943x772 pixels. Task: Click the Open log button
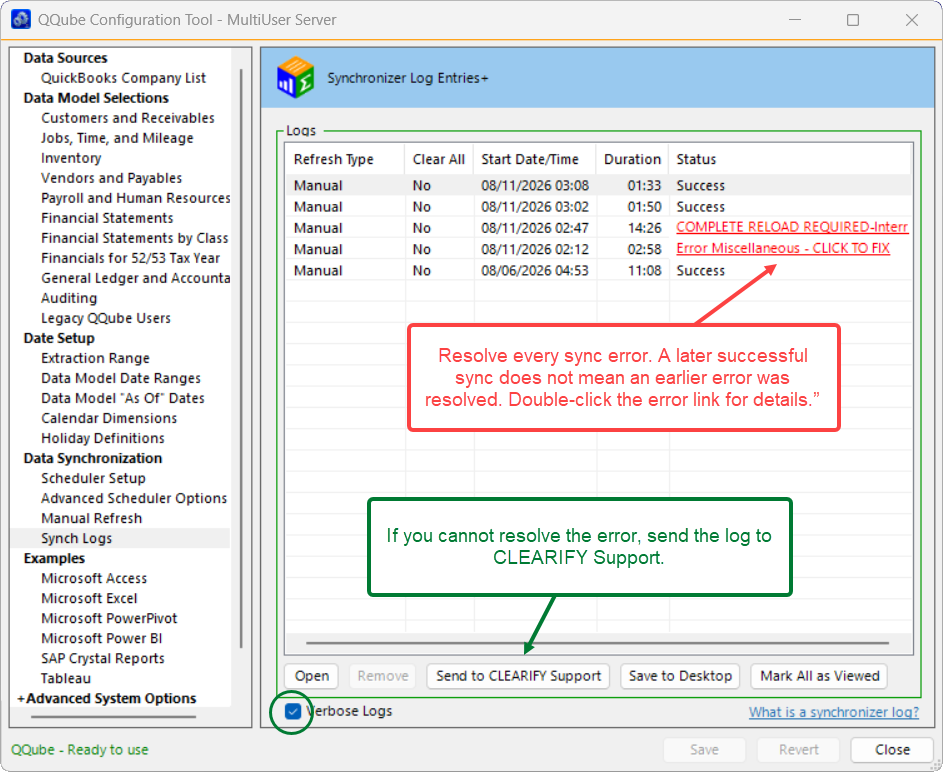point(312,676)
